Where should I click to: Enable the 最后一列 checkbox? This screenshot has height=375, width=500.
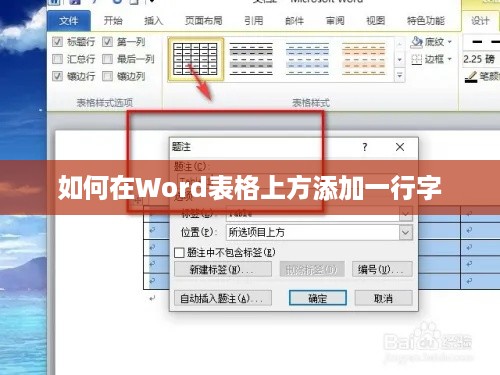[107, 59]
